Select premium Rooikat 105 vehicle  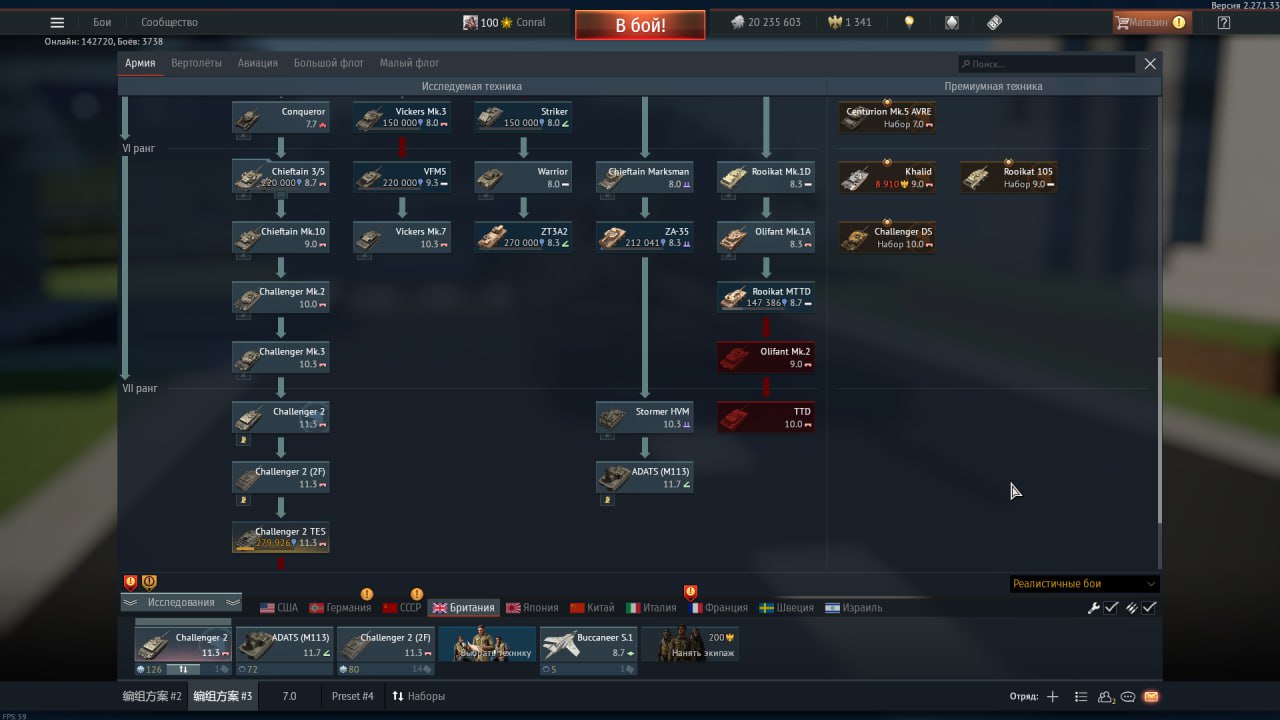1008,178
